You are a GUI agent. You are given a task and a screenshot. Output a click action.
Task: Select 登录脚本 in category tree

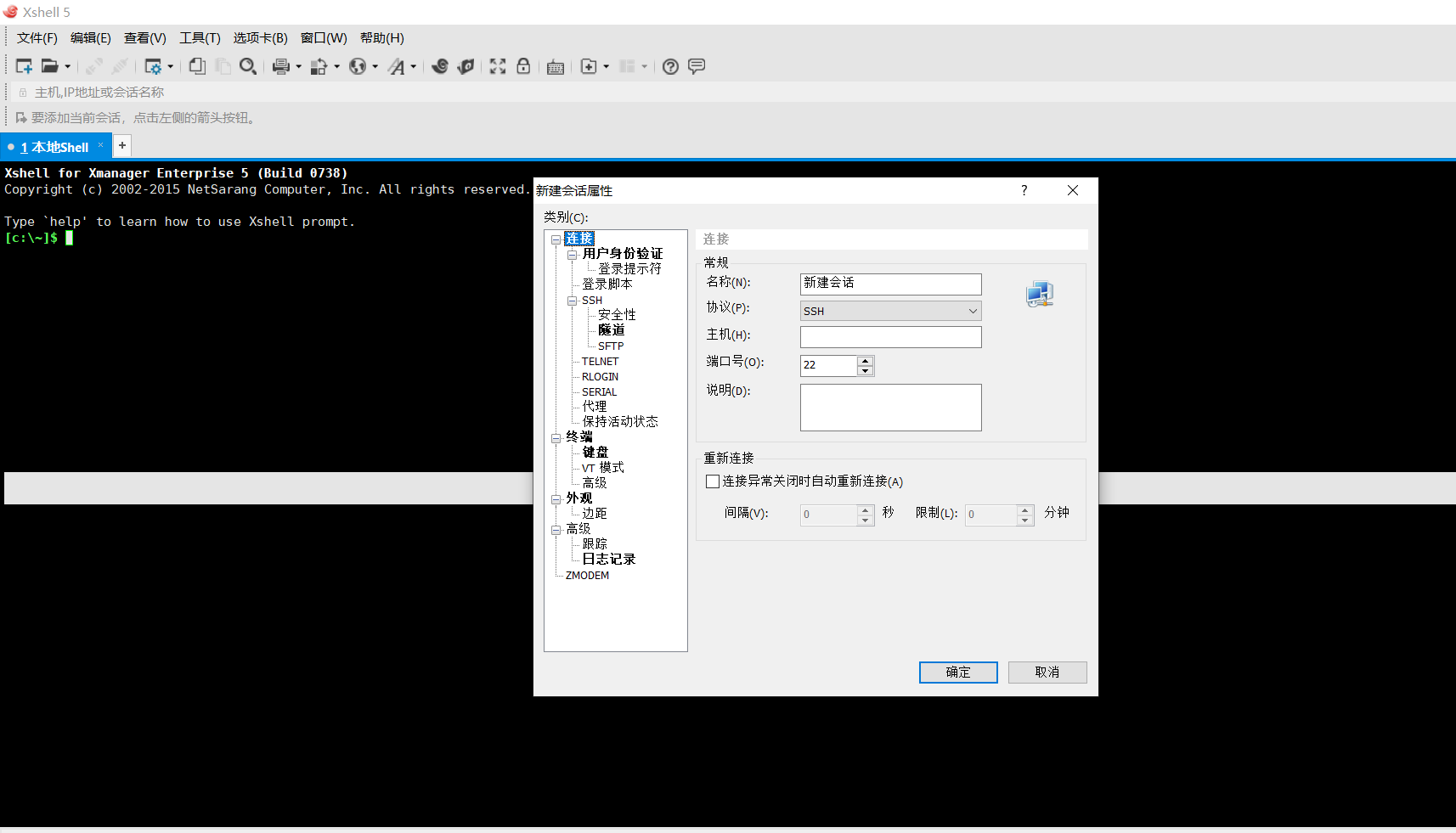pos(607,284)
